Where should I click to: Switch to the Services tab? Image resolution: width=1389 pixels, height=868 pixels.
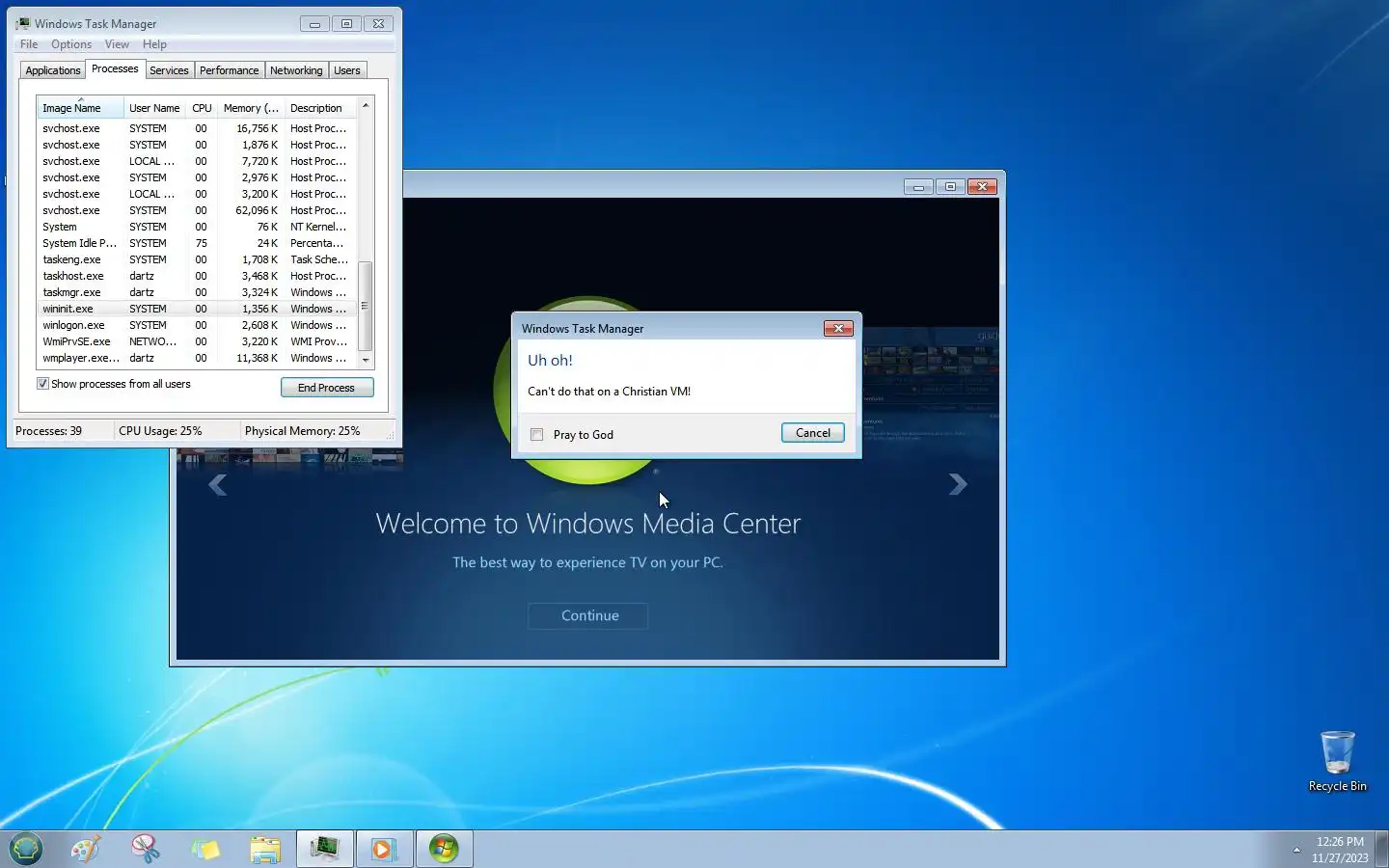click(x=169, y=70)
